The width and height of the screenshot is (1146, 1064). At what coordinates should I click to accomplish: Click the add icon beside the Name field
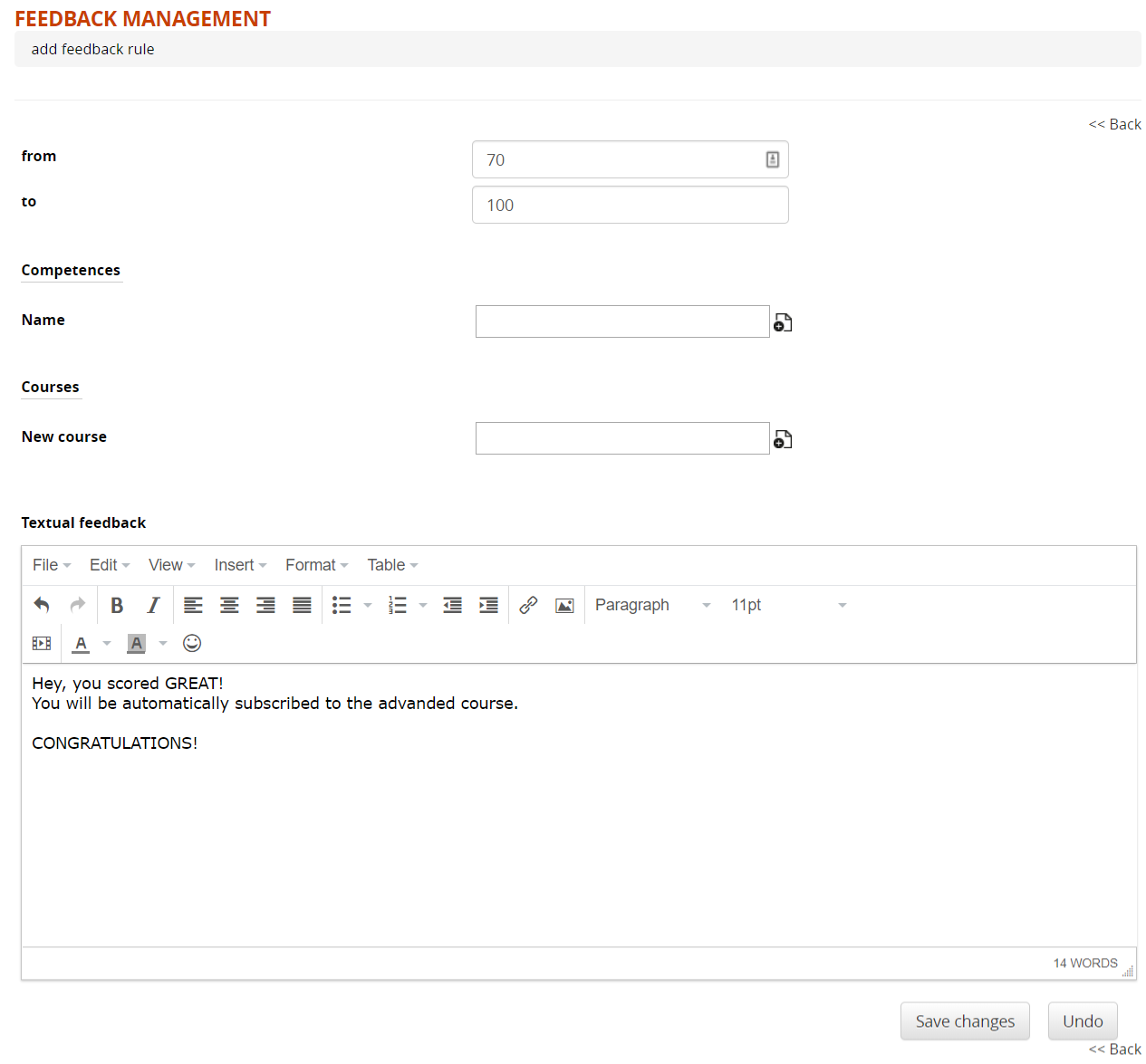tap(783, 321)
